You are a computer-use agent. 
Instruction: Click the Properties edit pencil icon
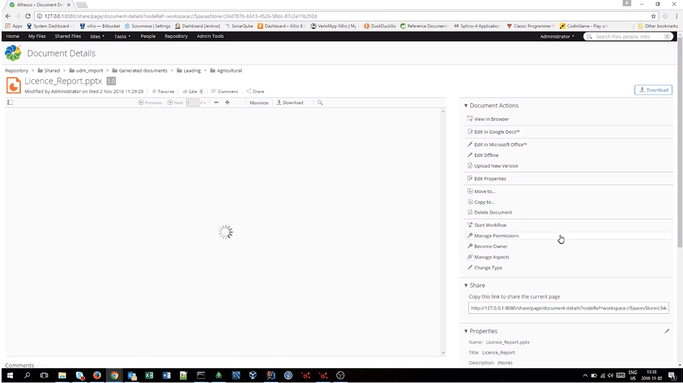pos(666,331)
